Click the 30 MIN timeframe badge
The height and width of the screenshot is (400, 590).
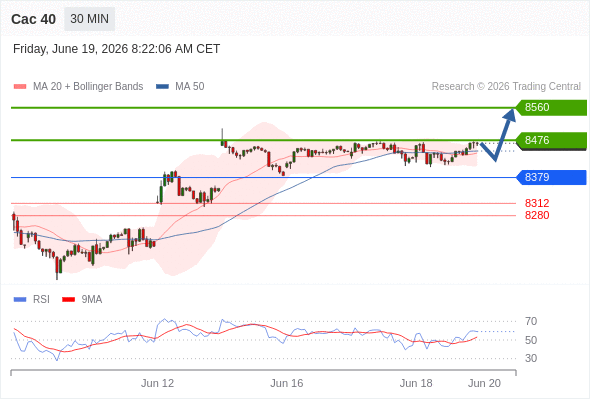(90, 19)
